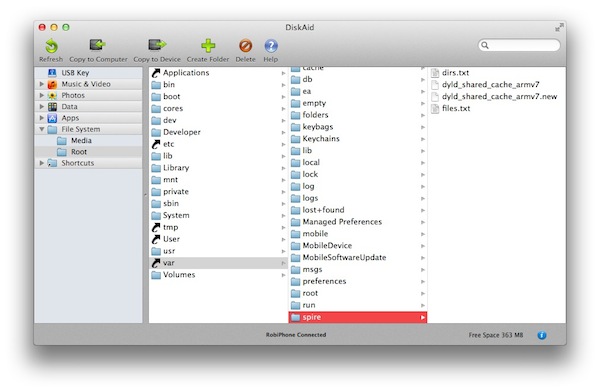600x392 pixels.
Task: Collapse the File System disclosure triangle
Action: (x=42, y=129)
